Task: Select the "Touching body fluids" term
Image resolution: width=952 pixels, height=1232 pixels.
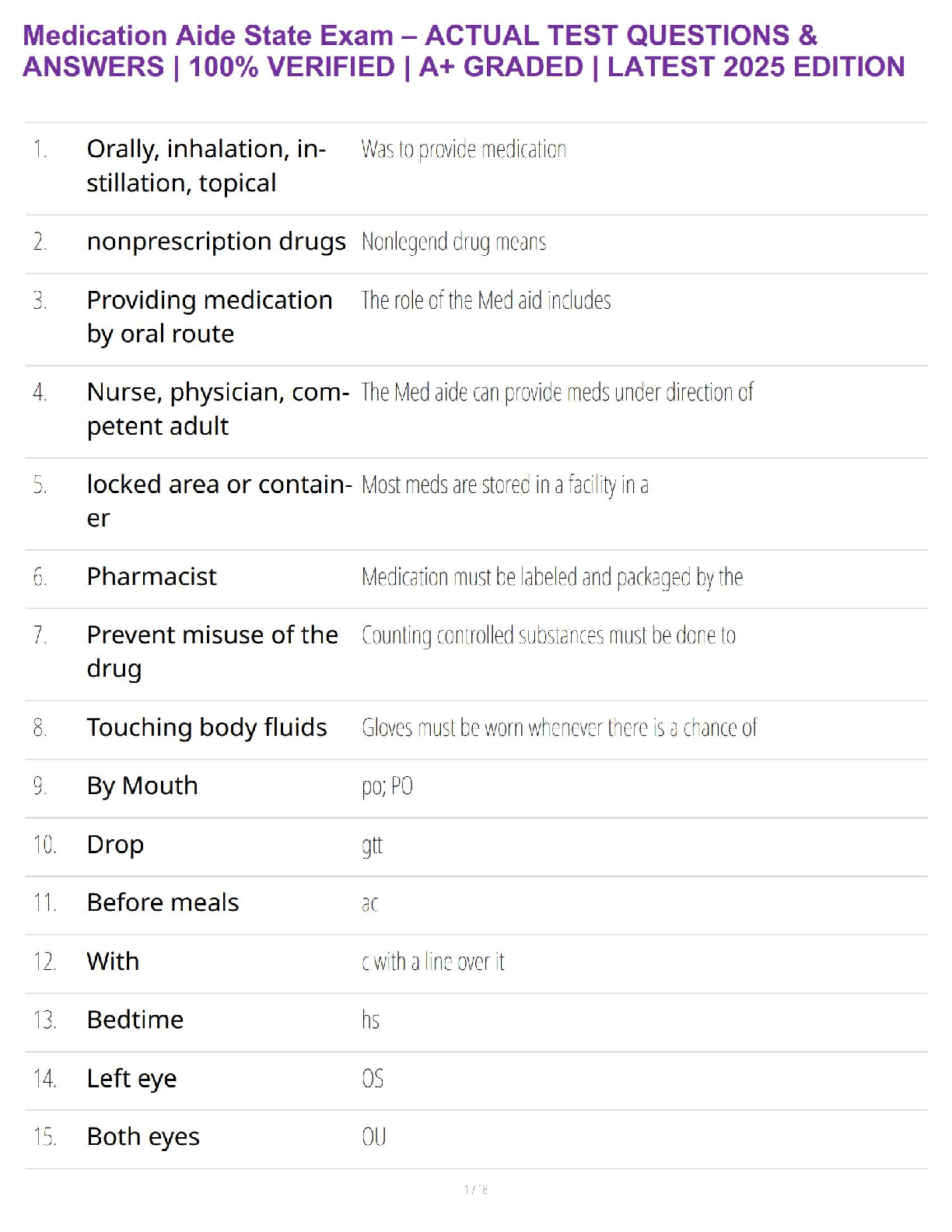Action: 207,728
